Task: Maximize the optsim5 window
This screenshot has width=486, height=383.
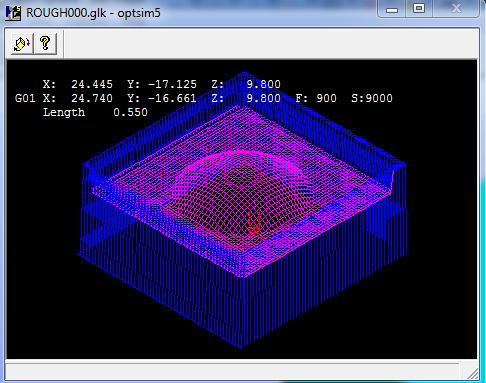Action: click(419, 9)
